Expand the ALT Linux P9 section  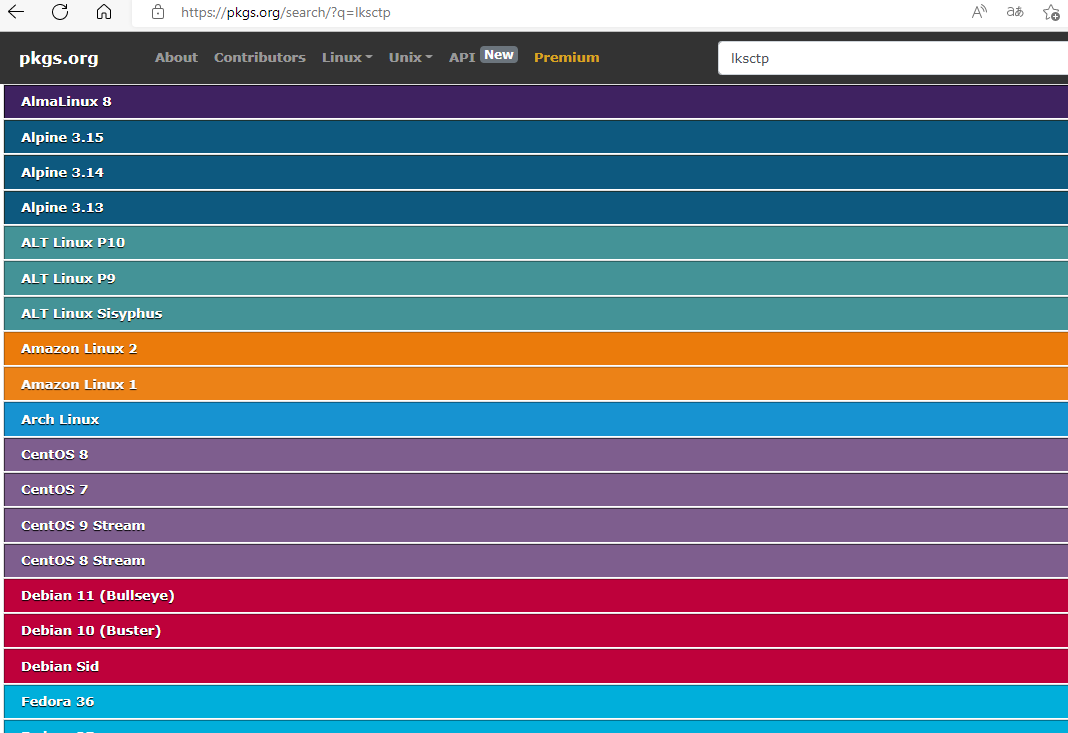pos(536,278)
